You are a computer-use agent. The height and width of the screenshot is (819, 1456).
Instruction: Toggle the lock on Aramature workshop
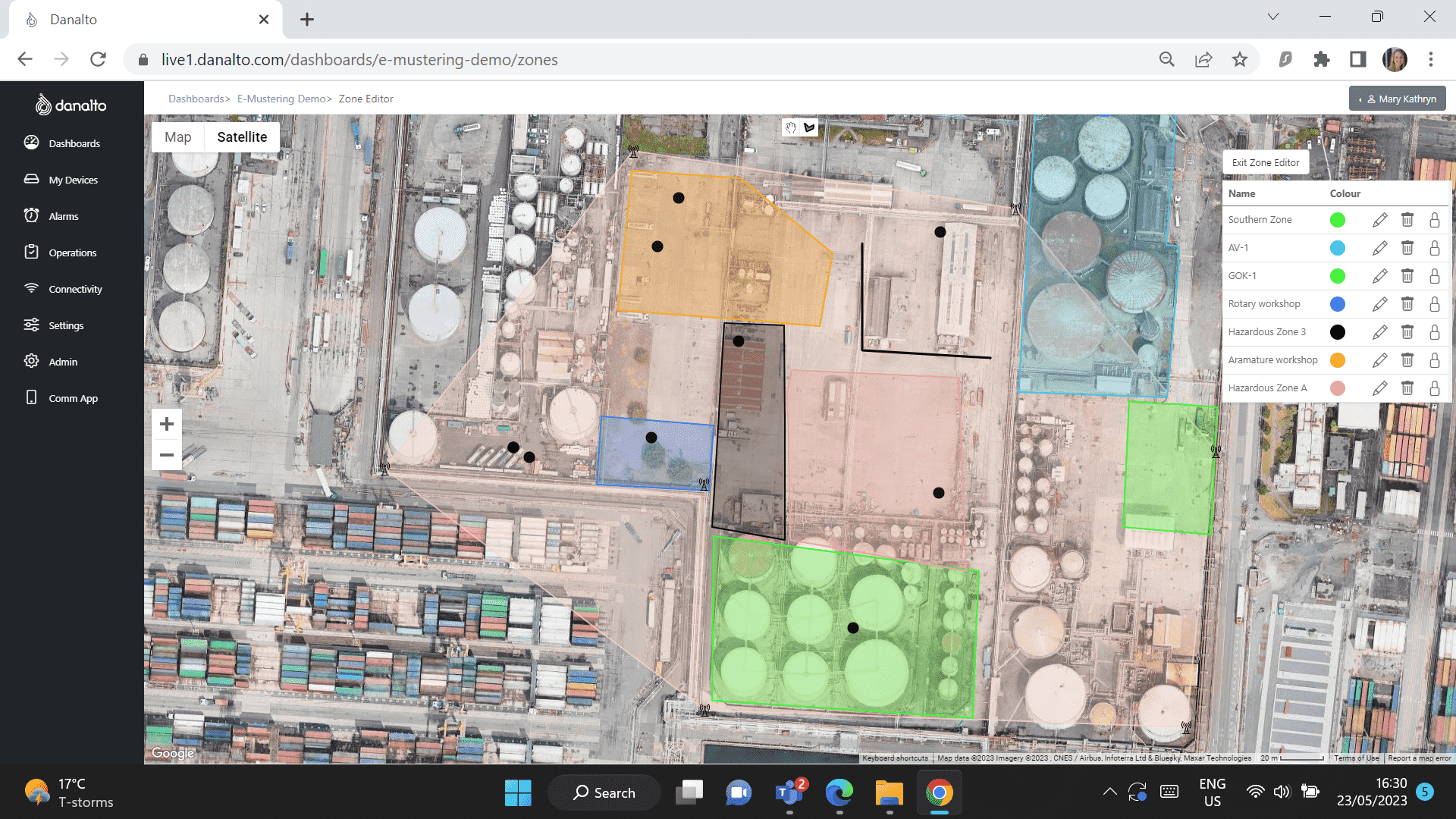tap(1435, 360)
